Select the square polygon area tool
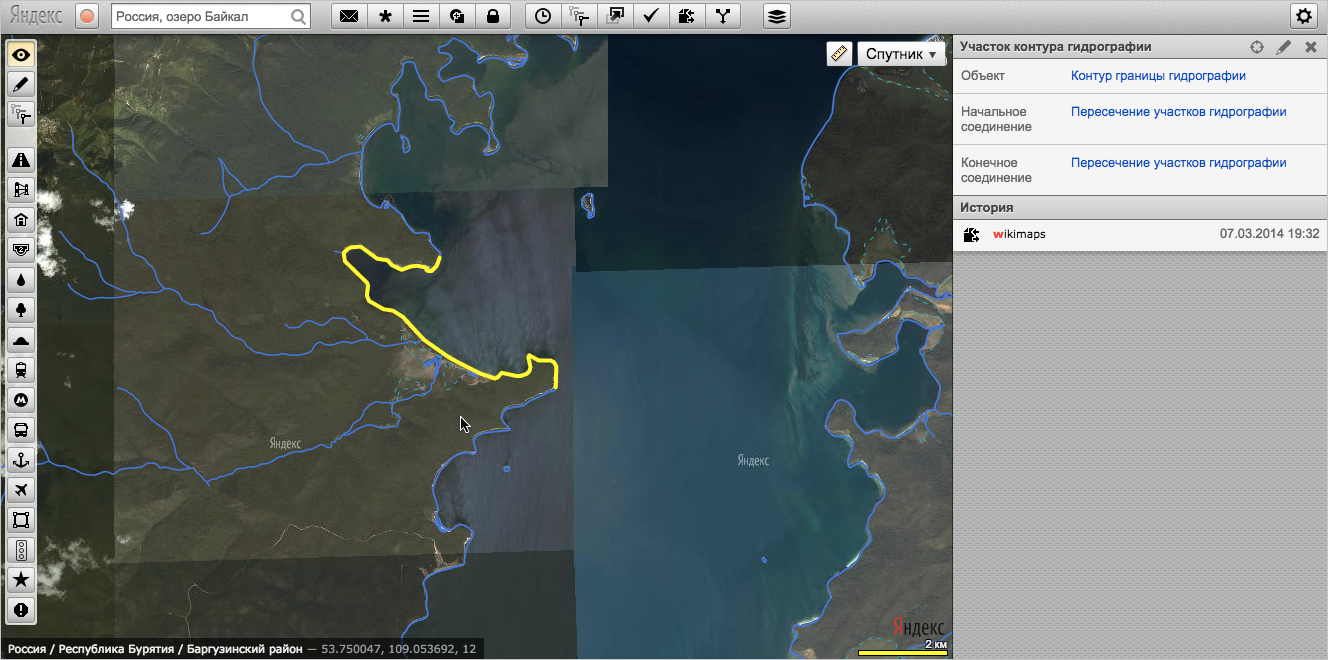The width and height of the screenshot is (1328, 660). (x=21, y=520)
